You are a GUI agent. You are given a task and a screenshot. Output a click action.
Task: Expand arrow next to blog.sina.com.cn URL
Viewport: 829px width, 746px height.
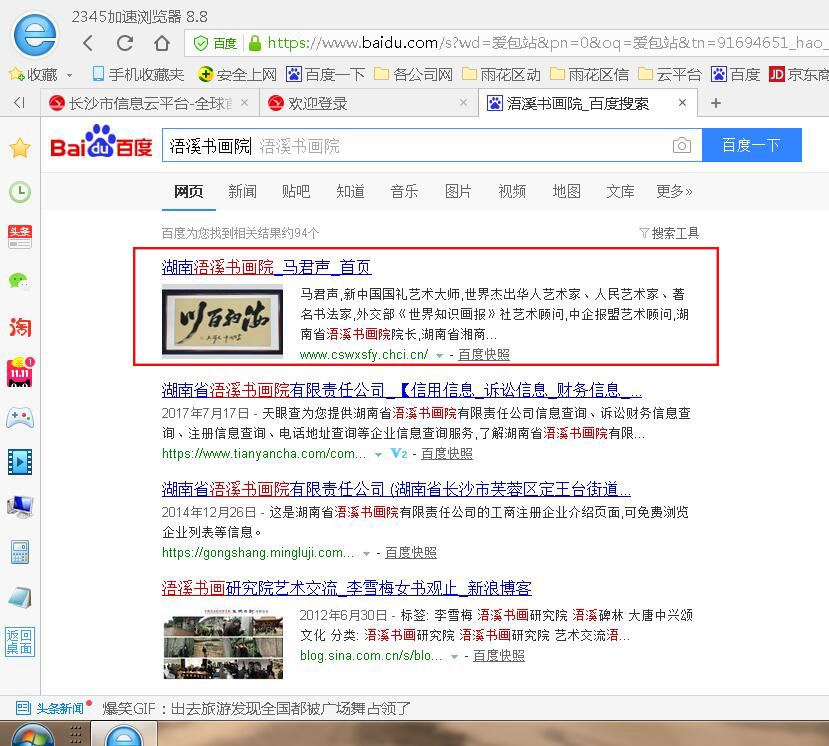point(454,657)
